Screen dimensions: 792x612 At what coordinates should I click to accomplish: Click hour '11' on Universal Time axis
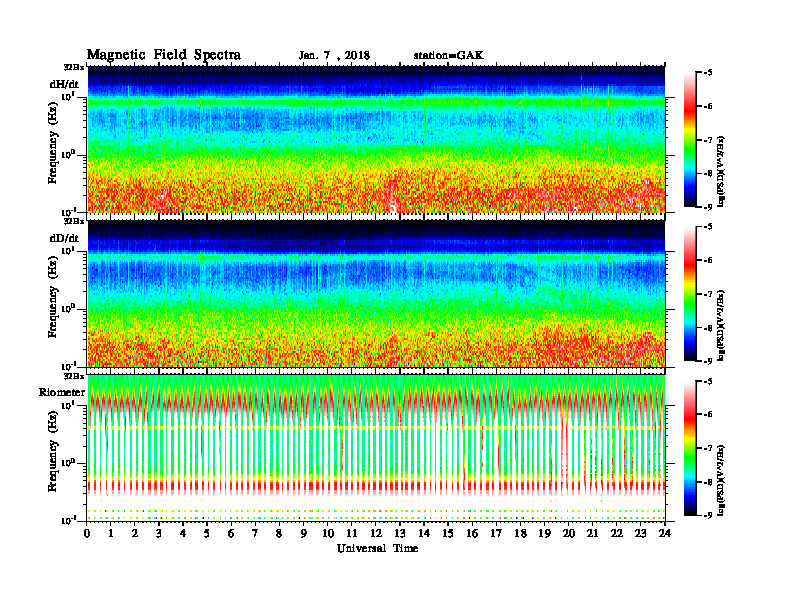coord(352,534)
